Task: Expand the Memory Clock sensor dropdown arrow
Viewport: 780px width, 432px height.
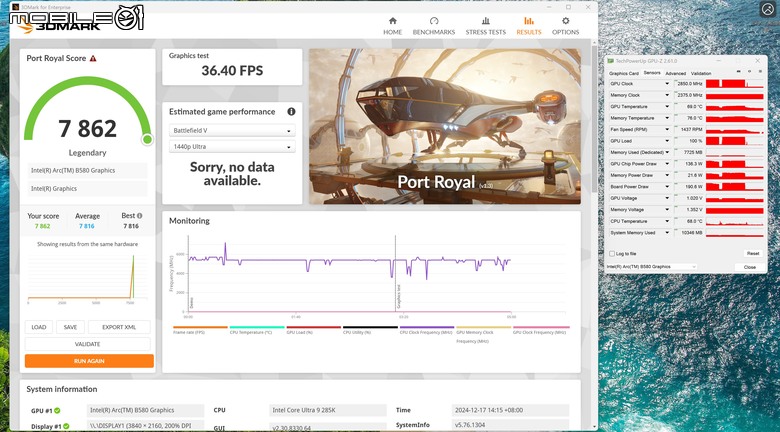Action: click(x=667, y=95)
